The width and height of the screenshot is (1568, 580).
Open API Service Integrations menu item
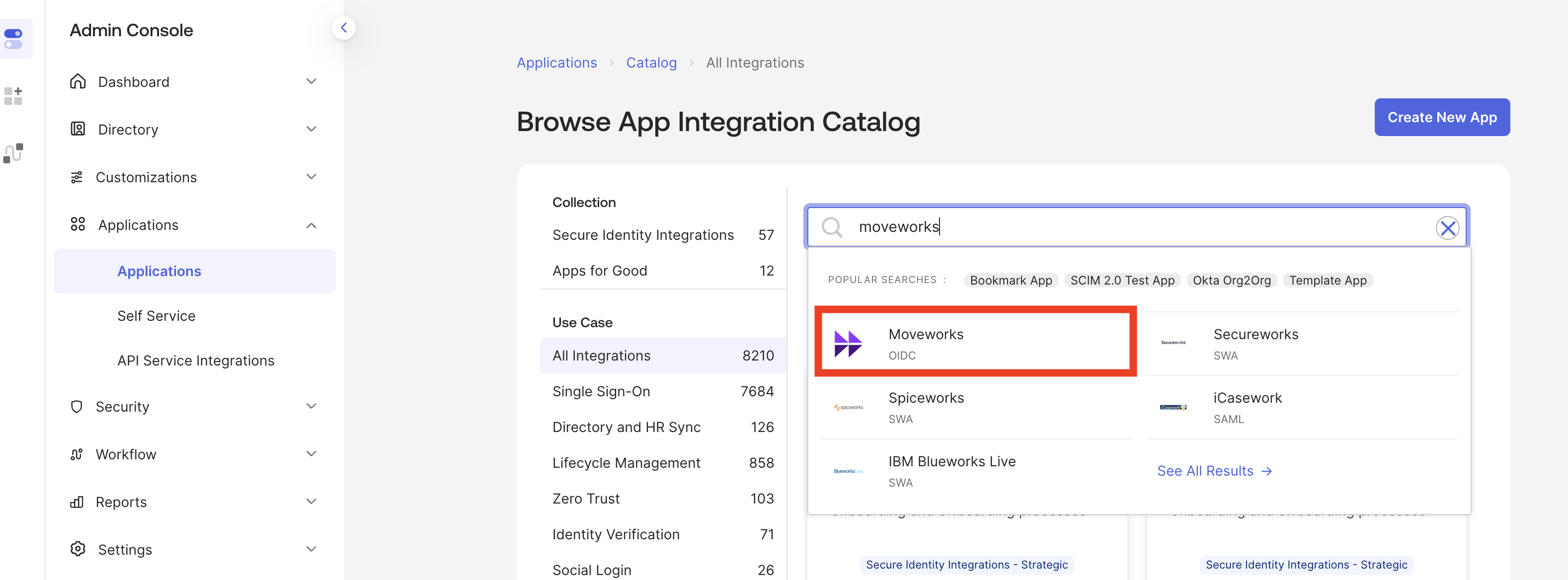[195, 361]
